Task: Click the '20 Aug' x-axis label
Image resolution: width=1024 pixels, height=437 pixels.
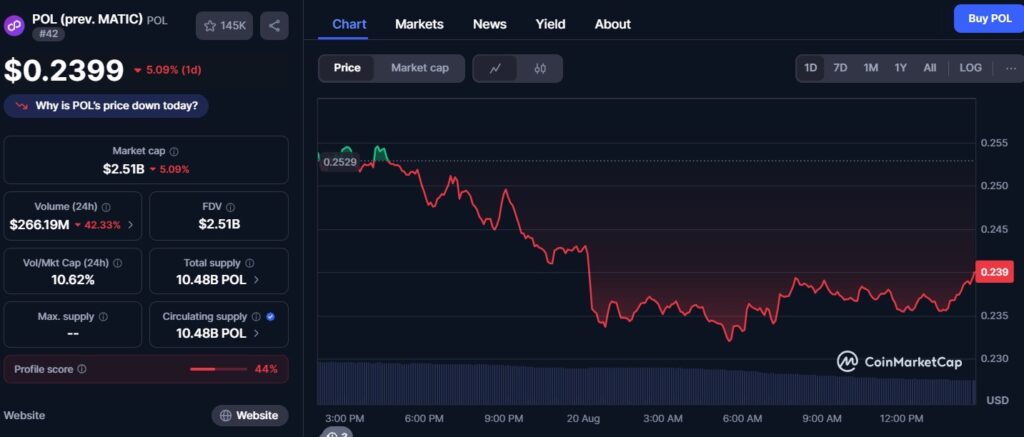Action: click(584, 418)
